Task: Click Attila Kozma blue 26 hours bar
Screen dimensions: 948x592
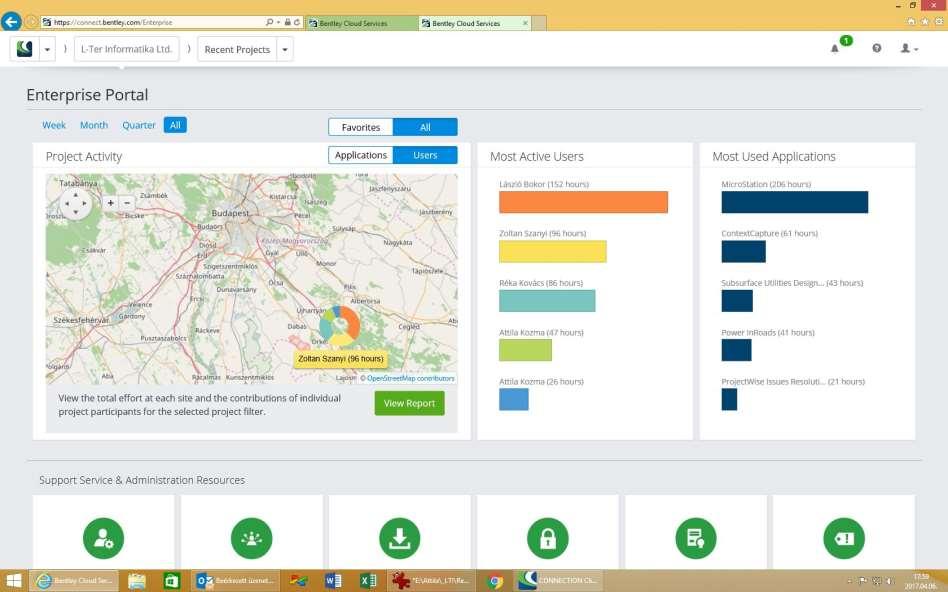Action: (514, 400)
